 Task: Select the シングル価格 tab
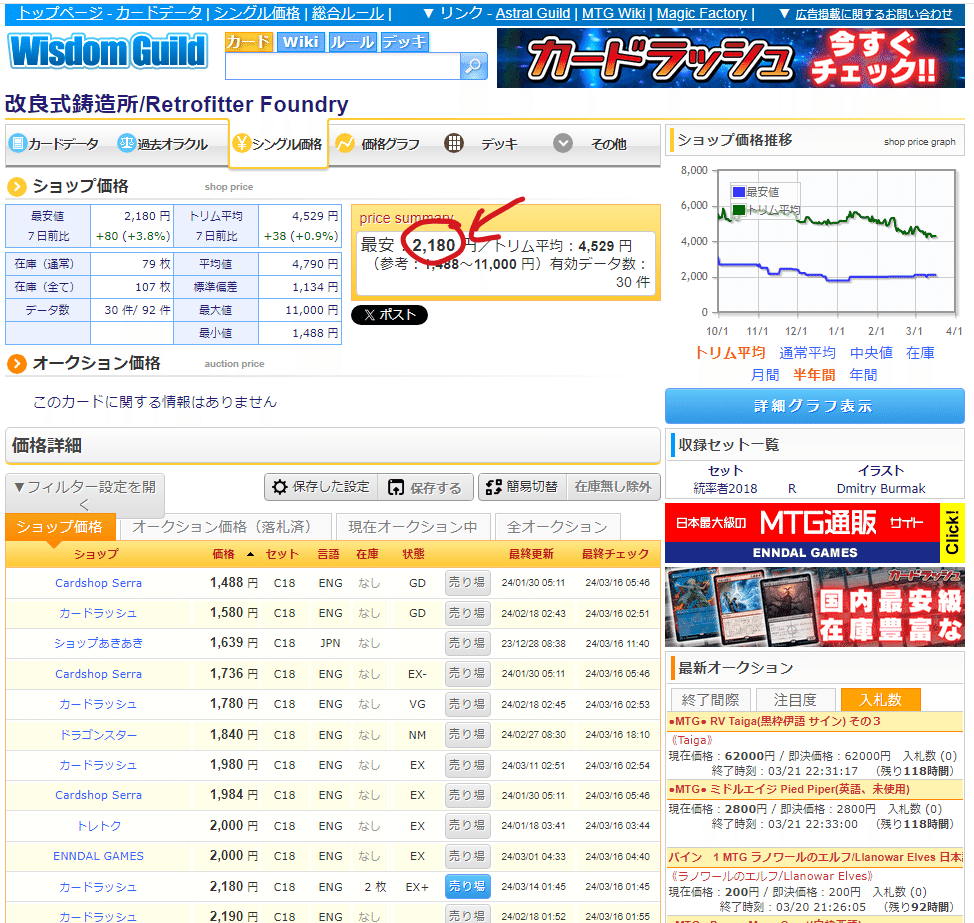click(x=278, y=144)
